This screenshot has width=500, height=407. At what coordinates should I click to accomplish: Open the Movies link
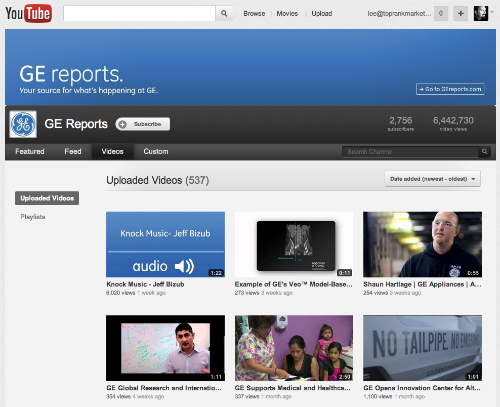click(x=287, y=14)
